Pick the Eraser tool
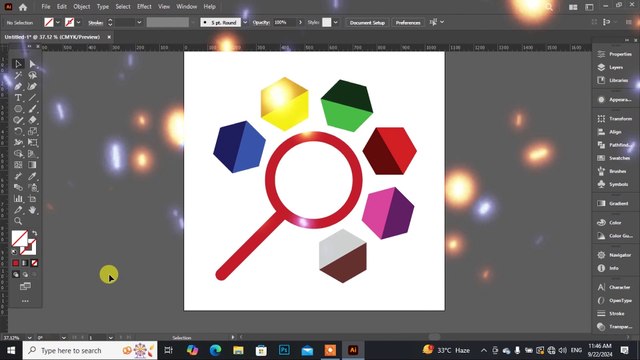 (x=33, y=120)
